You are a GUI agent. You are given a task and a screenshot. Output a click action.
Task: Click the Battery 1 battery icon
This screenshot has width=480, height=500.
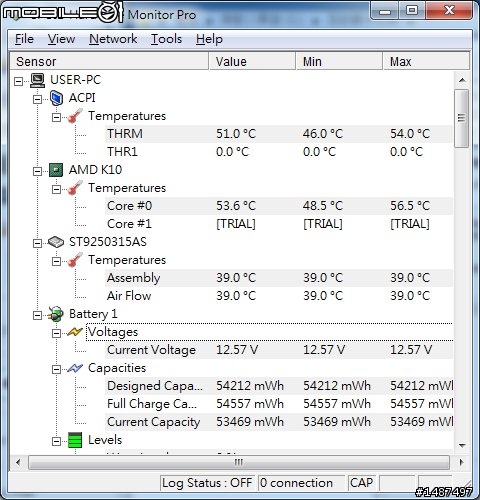tap(56, 314)
